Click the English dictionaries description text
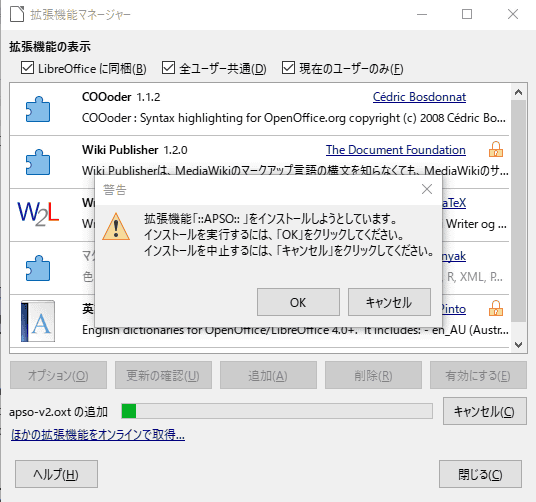 tap(295, 330)
